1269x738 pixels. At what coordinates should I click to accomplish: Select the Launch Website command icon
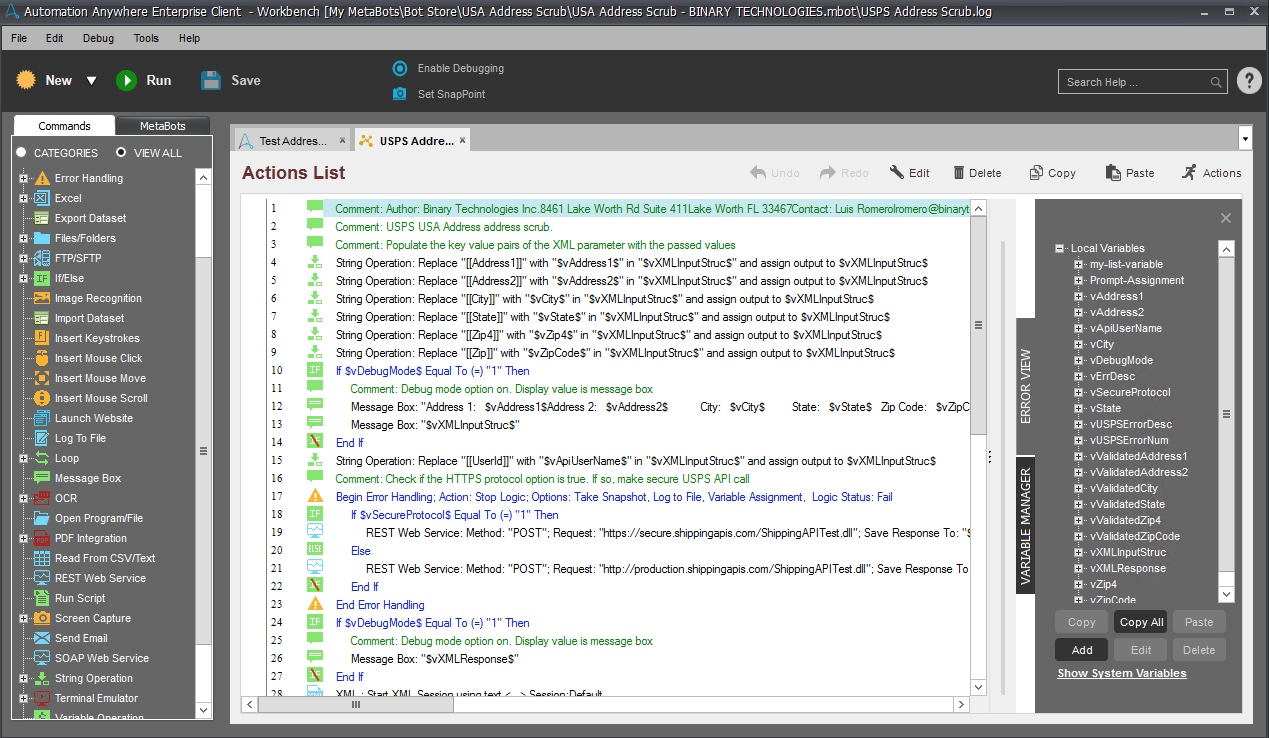(x=42, y=418)
